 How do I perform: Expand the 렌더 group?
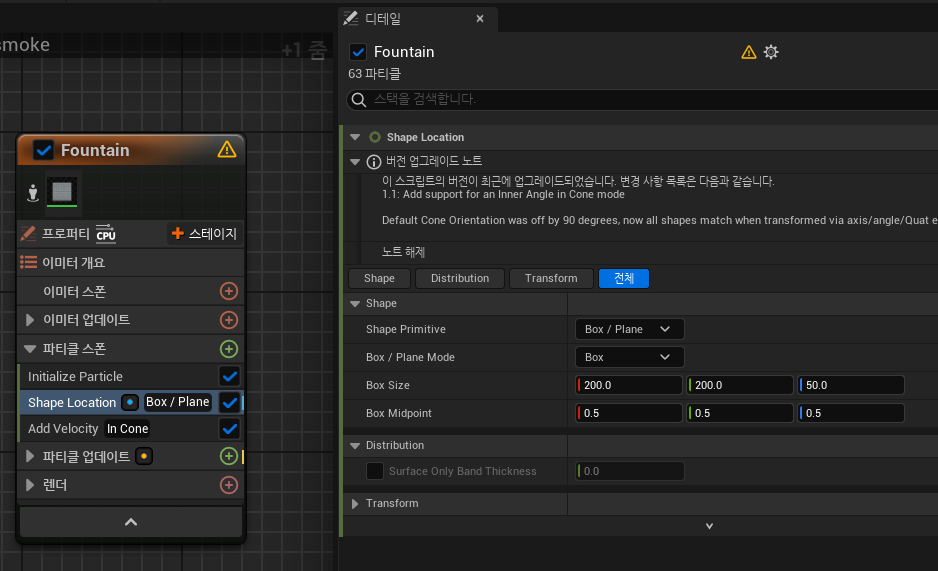click(29, 485)
